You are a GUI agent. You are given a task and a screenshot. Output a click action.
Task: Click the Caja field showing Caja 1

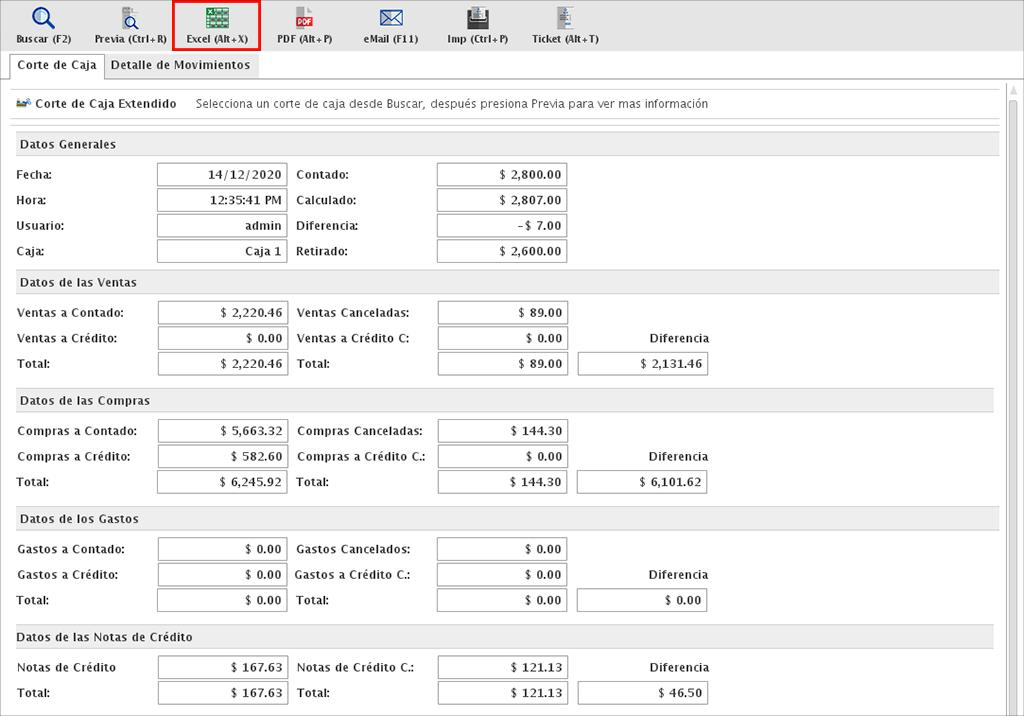click(222, 252)
